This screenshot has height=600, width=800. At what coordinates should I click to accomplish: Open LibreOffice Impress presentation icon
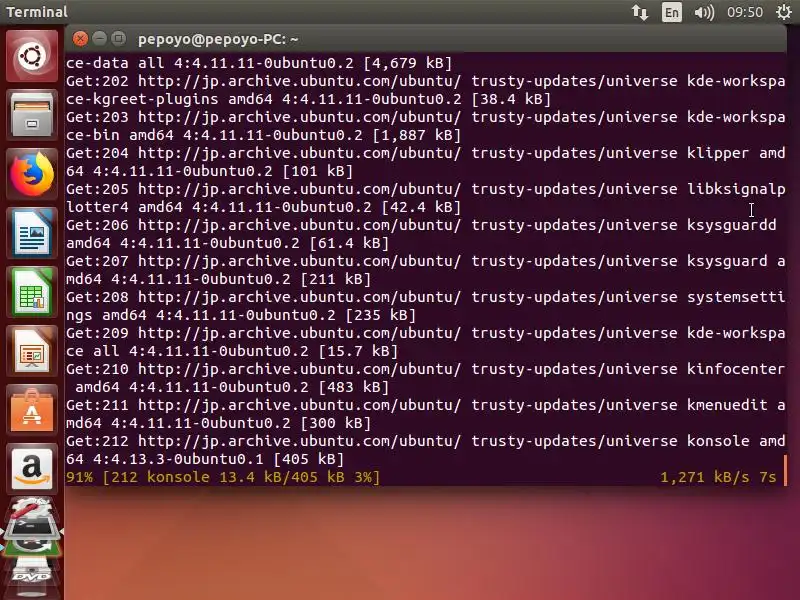pos(32,352)
